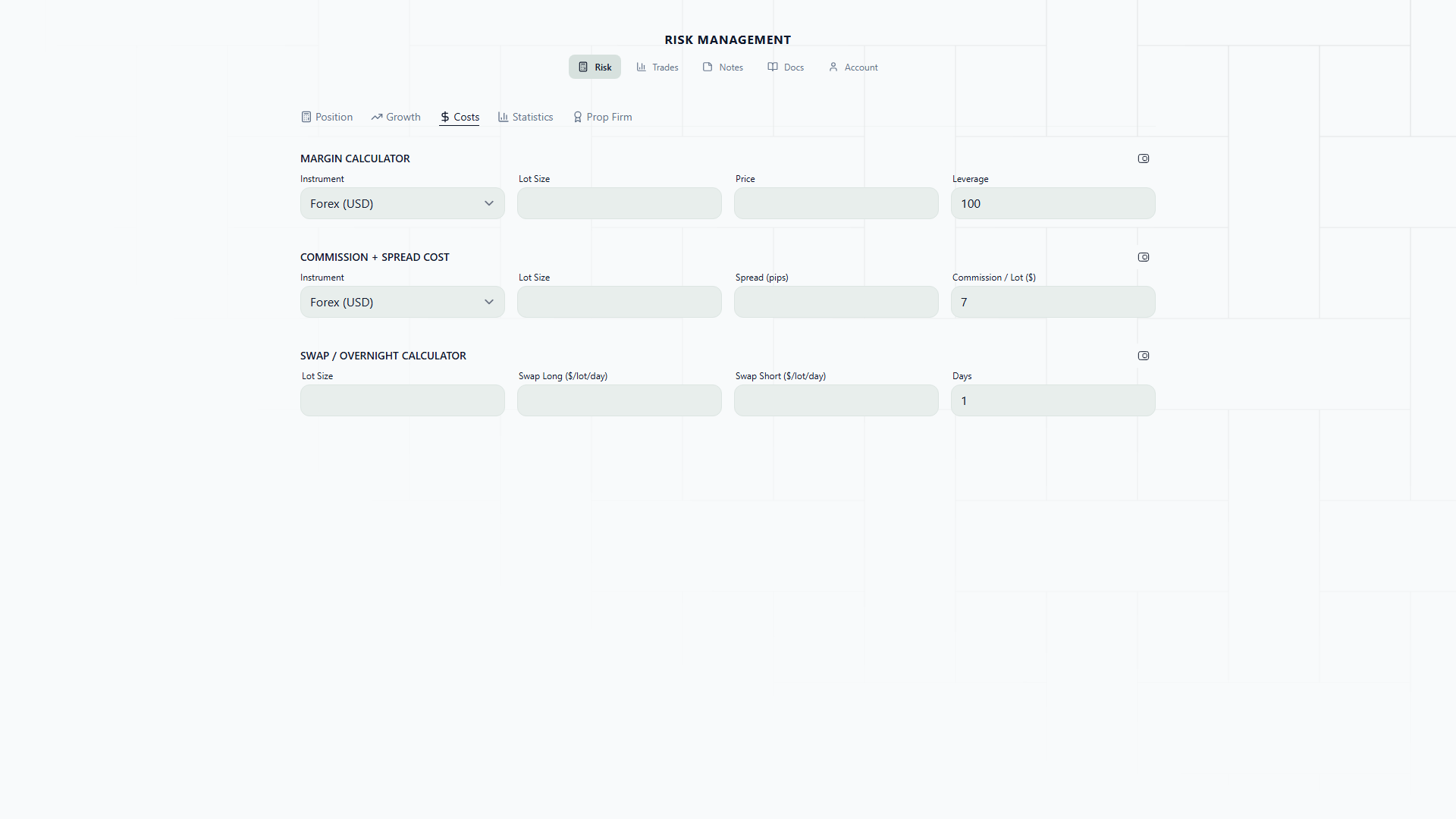Click the Days input showing 1

tap(1053, 401)
